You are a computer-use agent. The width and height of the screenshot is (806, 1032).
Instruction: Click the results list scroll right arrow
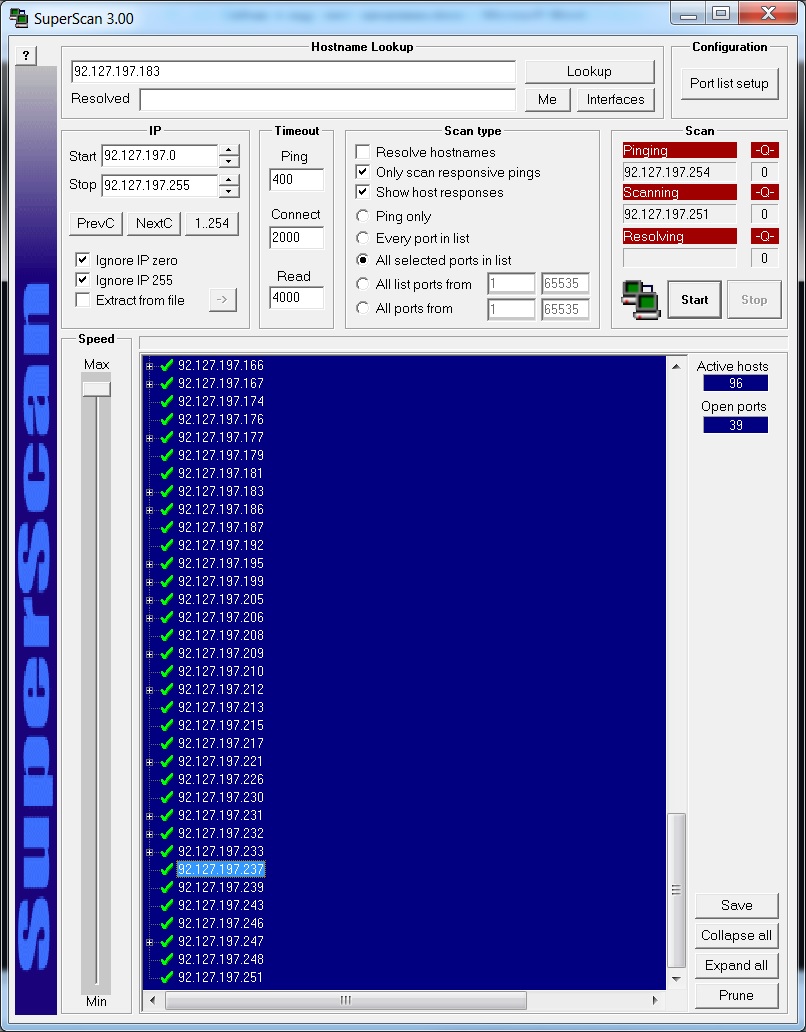[x=655, y=1000]
